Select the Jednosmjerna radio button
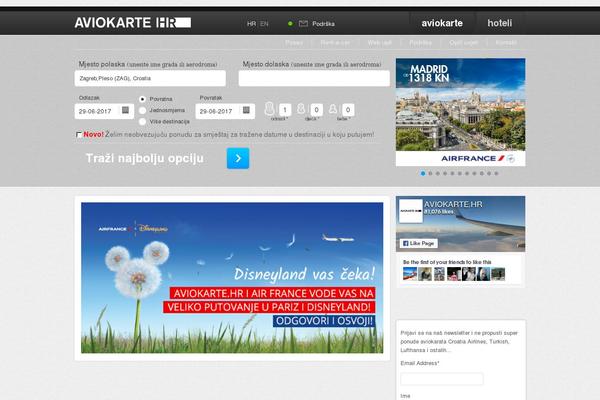The width and height of the screenshot is (600, 400). [142, 110]
